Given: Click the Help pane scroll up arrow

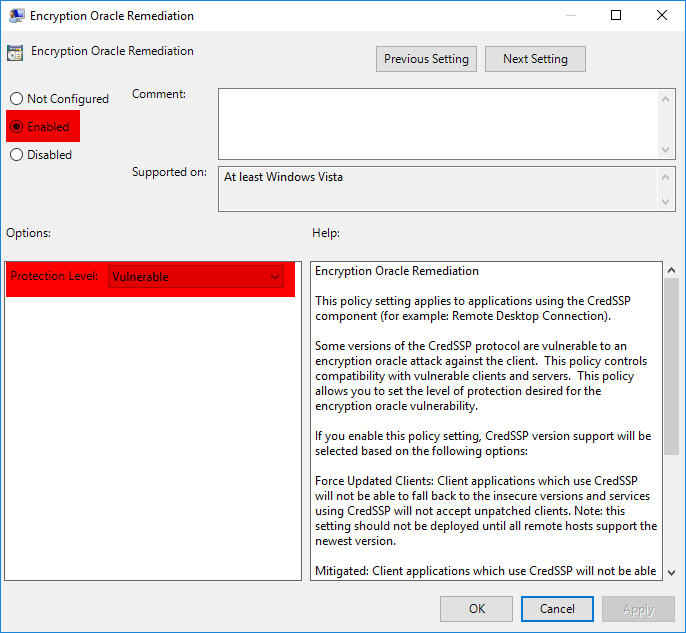Looking at the screenshot, I should click(672, 270).
